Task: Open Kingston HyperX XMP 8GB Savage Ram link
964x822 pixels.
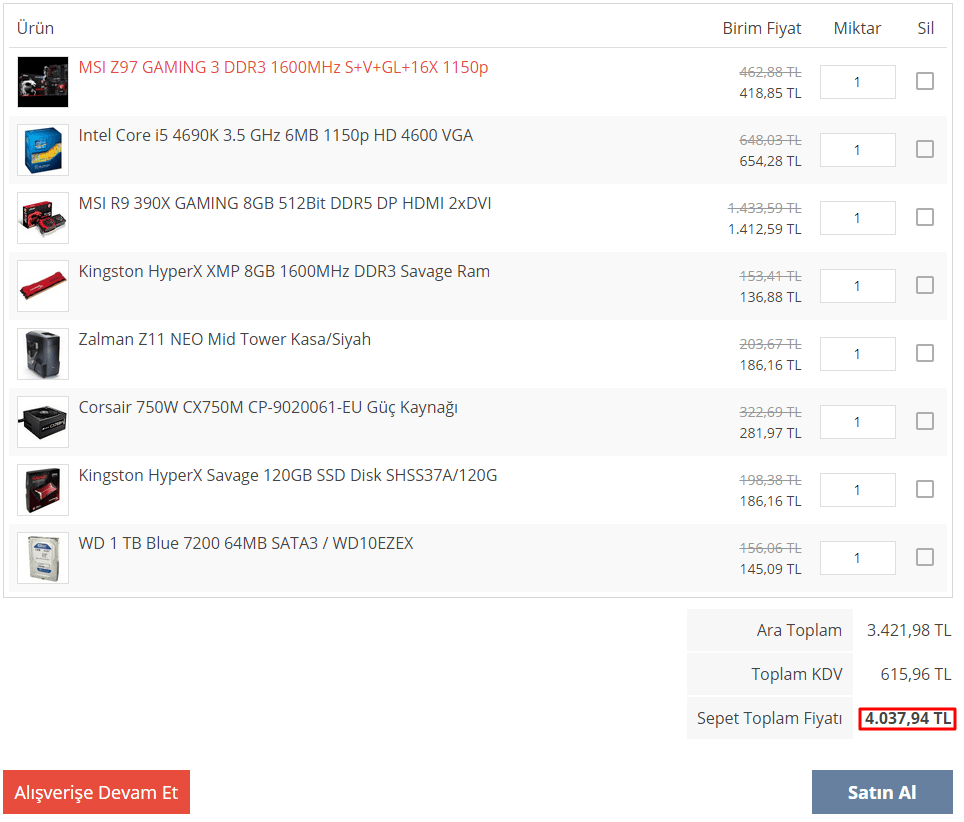Action: pyautogui.click(x=284, y=271)
